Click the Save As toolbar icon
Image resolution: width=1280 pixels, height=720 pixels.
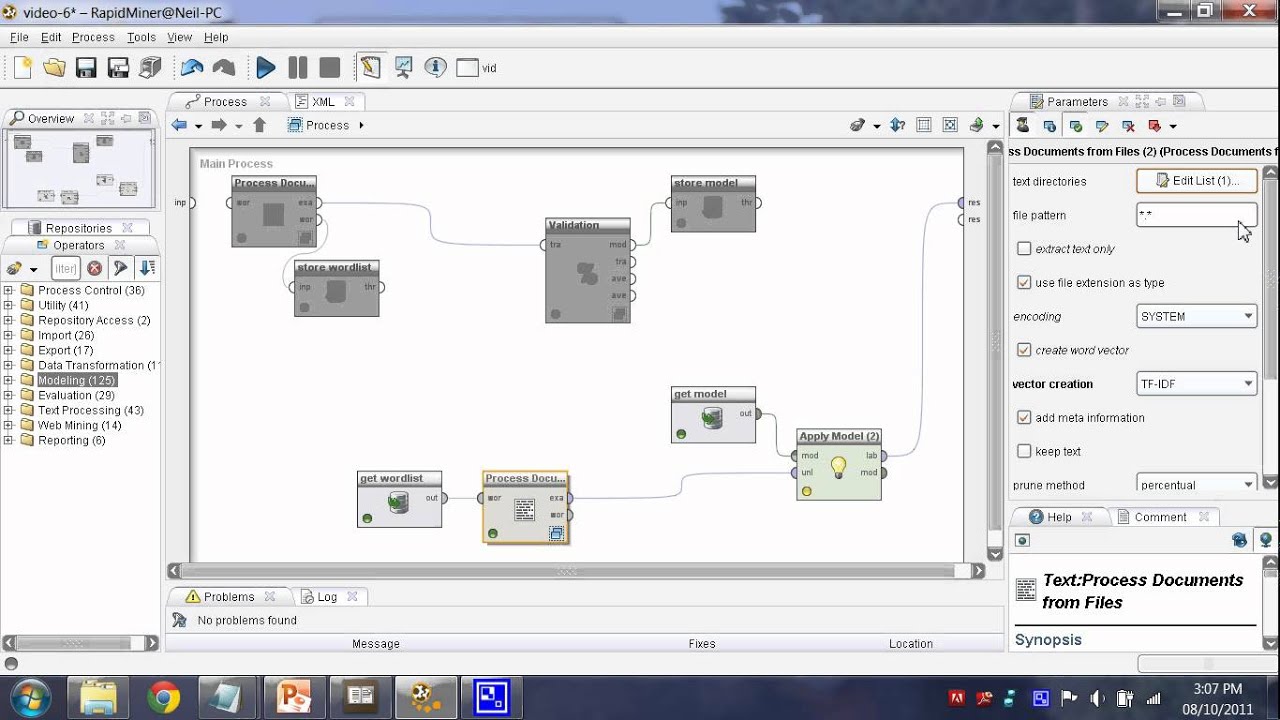pyautogui.click(x=118, y=68)
